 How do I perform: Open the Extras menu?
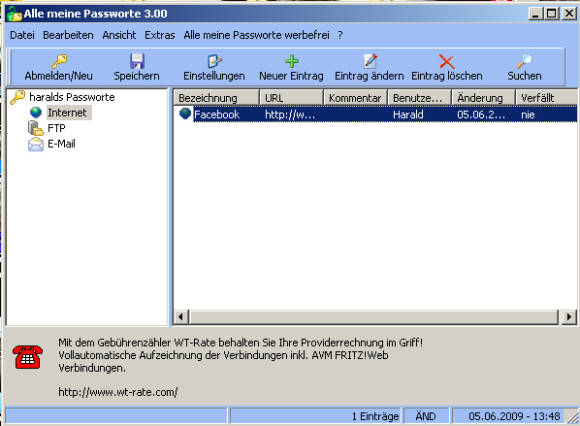[x=159, y=35]
